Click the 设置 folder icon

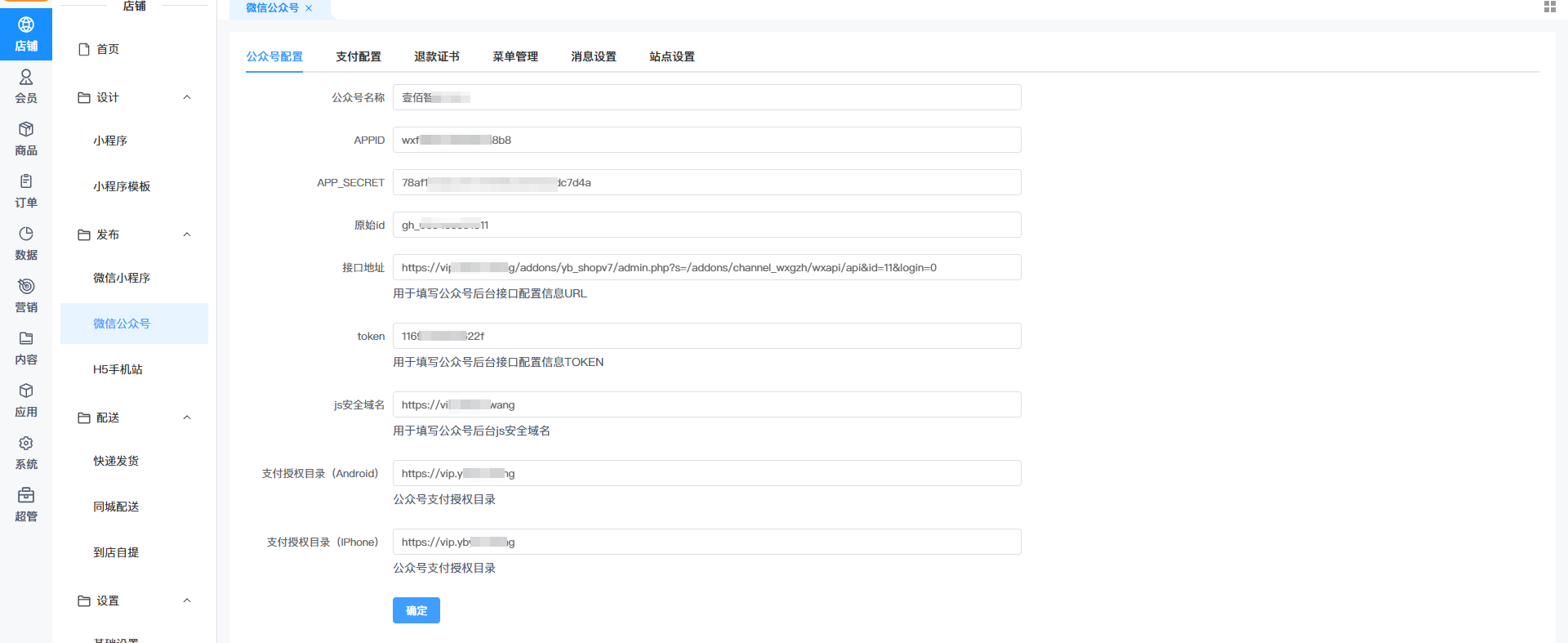click(83, 601)
